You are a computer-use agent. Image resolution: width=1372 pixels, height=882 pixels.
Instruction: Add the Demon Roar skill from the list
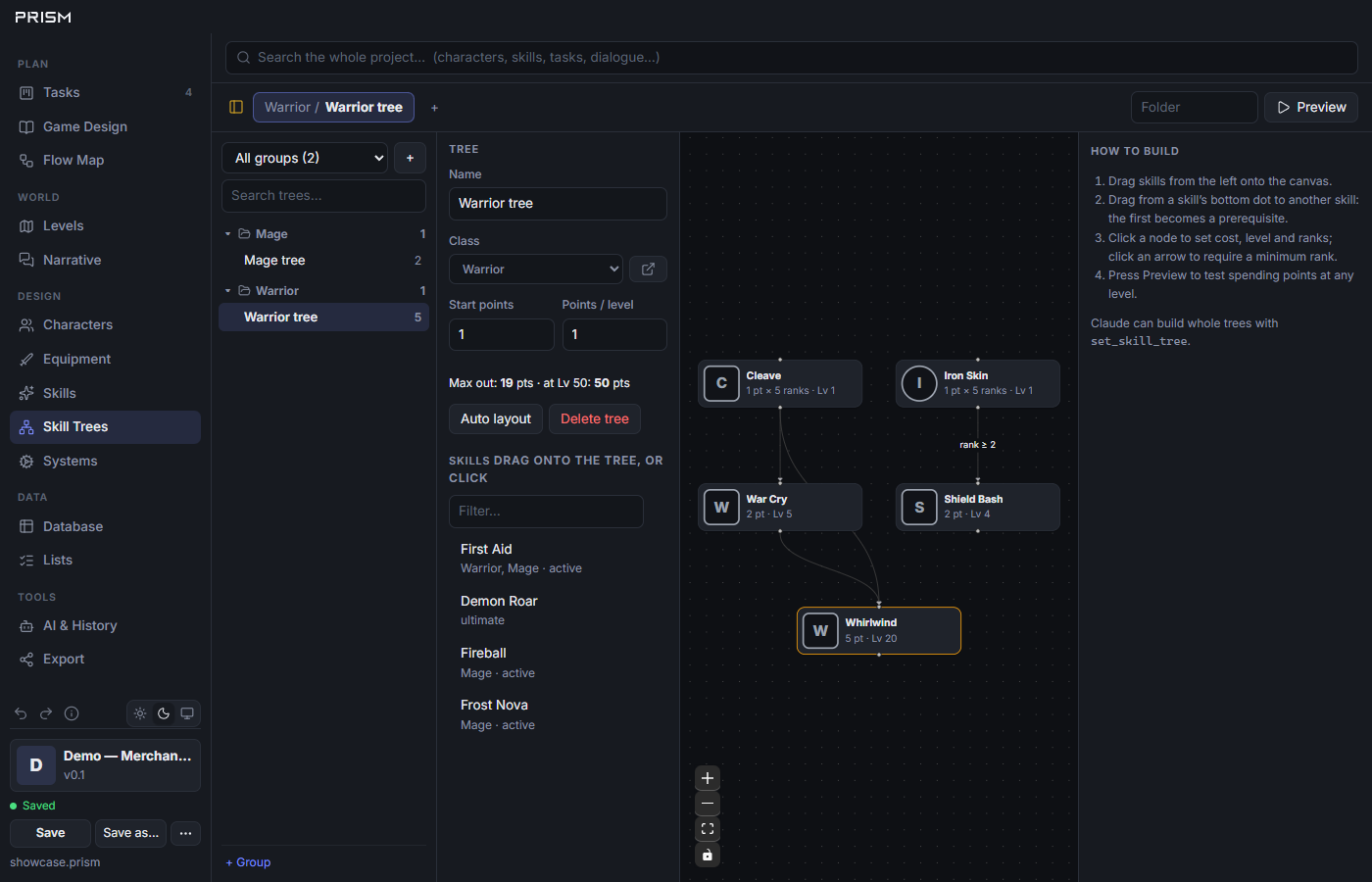click(x=558, y=610)
